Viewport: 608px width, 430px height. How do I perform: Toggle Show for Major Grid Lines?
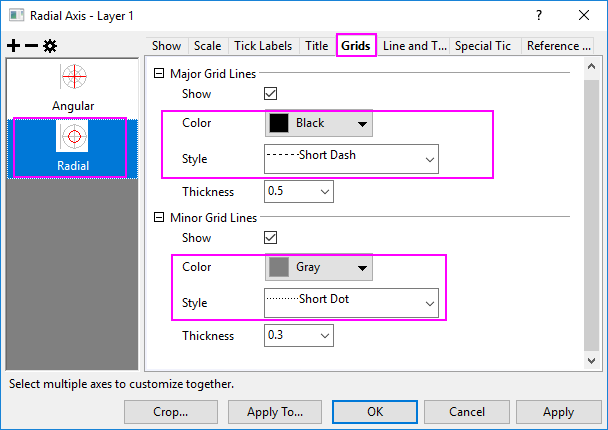coord(270,94)
